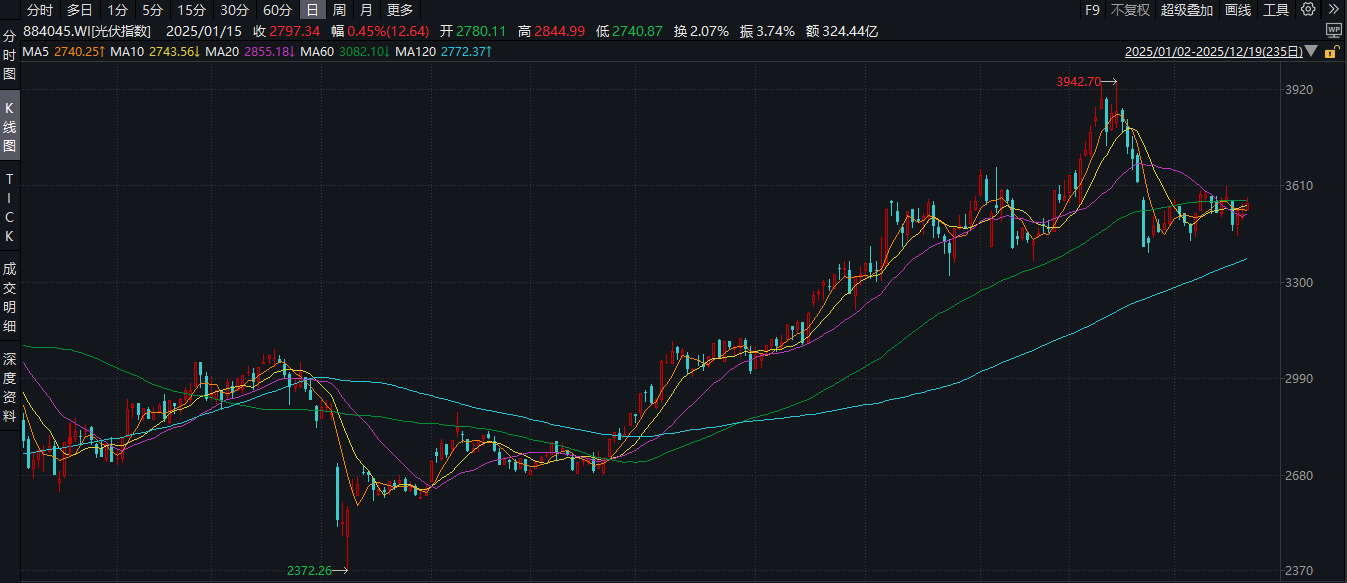This screenshot has height=583, width=1347.
Task: Open 成交明细 side tab
Action: (x=10, y=297)
